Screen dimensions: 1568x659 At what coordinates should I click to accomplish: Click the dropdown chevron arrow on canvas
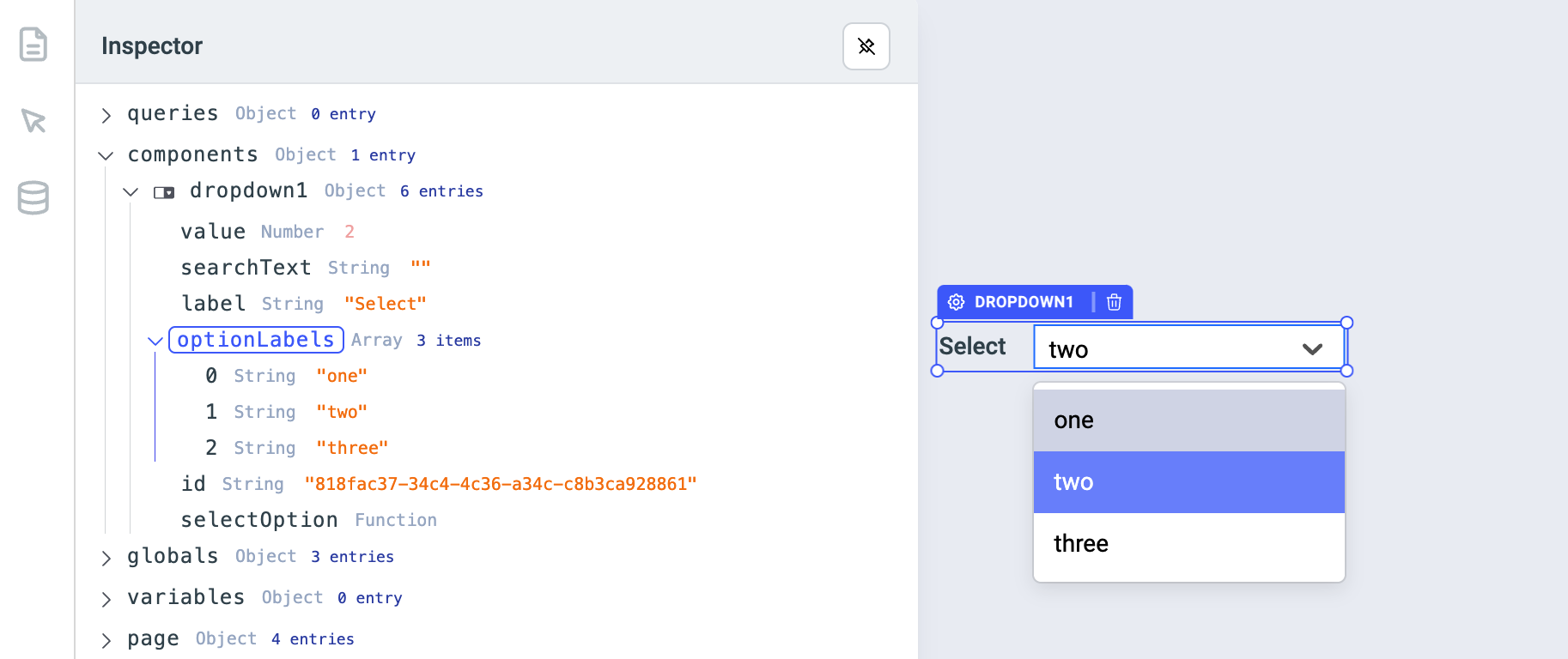point(1311,349)
